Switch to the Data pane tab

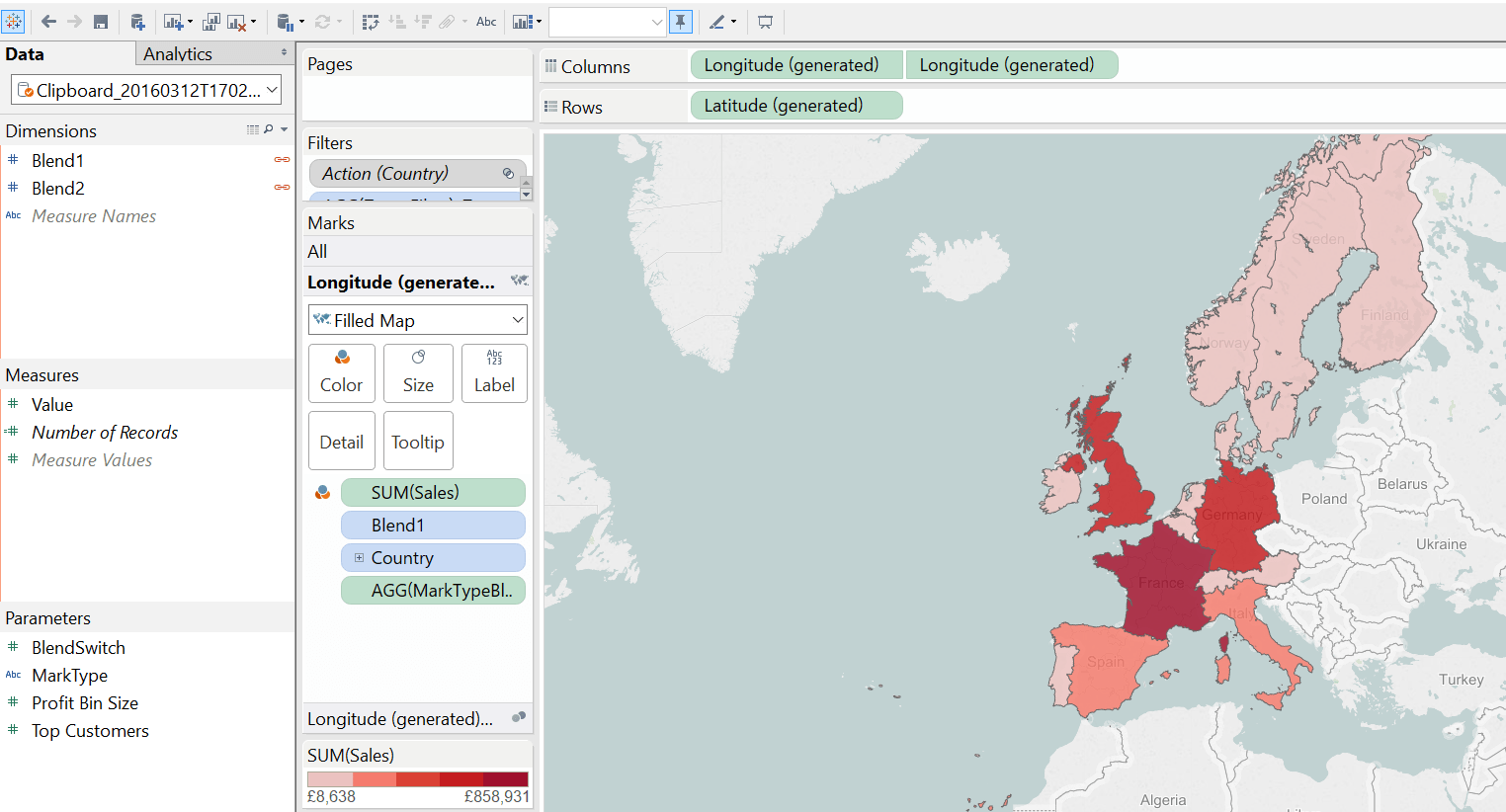click(25, 53)
